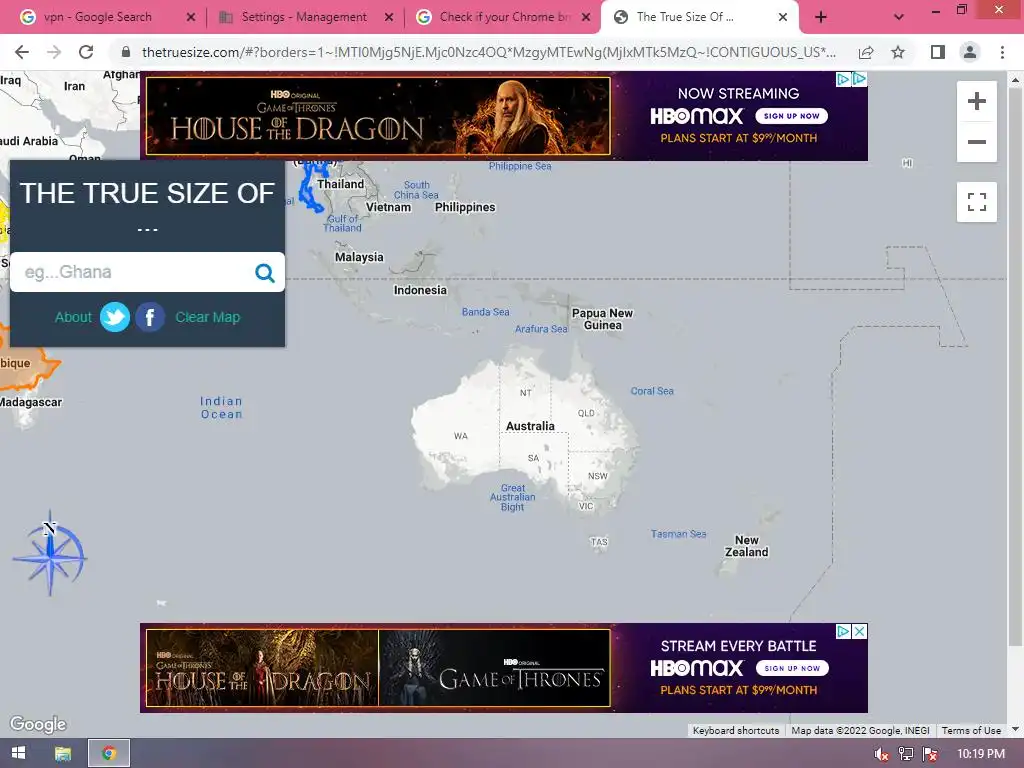Image resolution: width=1024 pixels, height=768 pixels.
Task: Share this page icon in address bar
Action: pos(866,52)
